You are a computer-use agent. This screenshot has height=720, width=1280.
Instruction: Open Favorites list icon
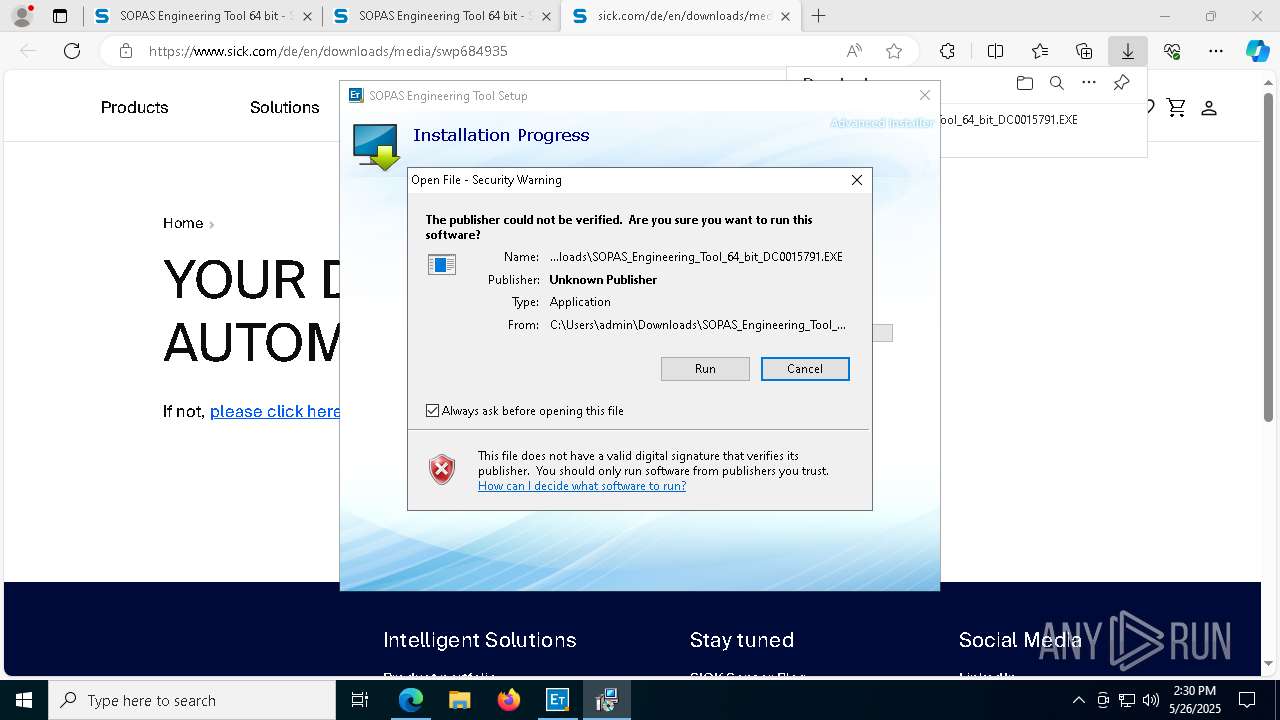pos(1040,51)
